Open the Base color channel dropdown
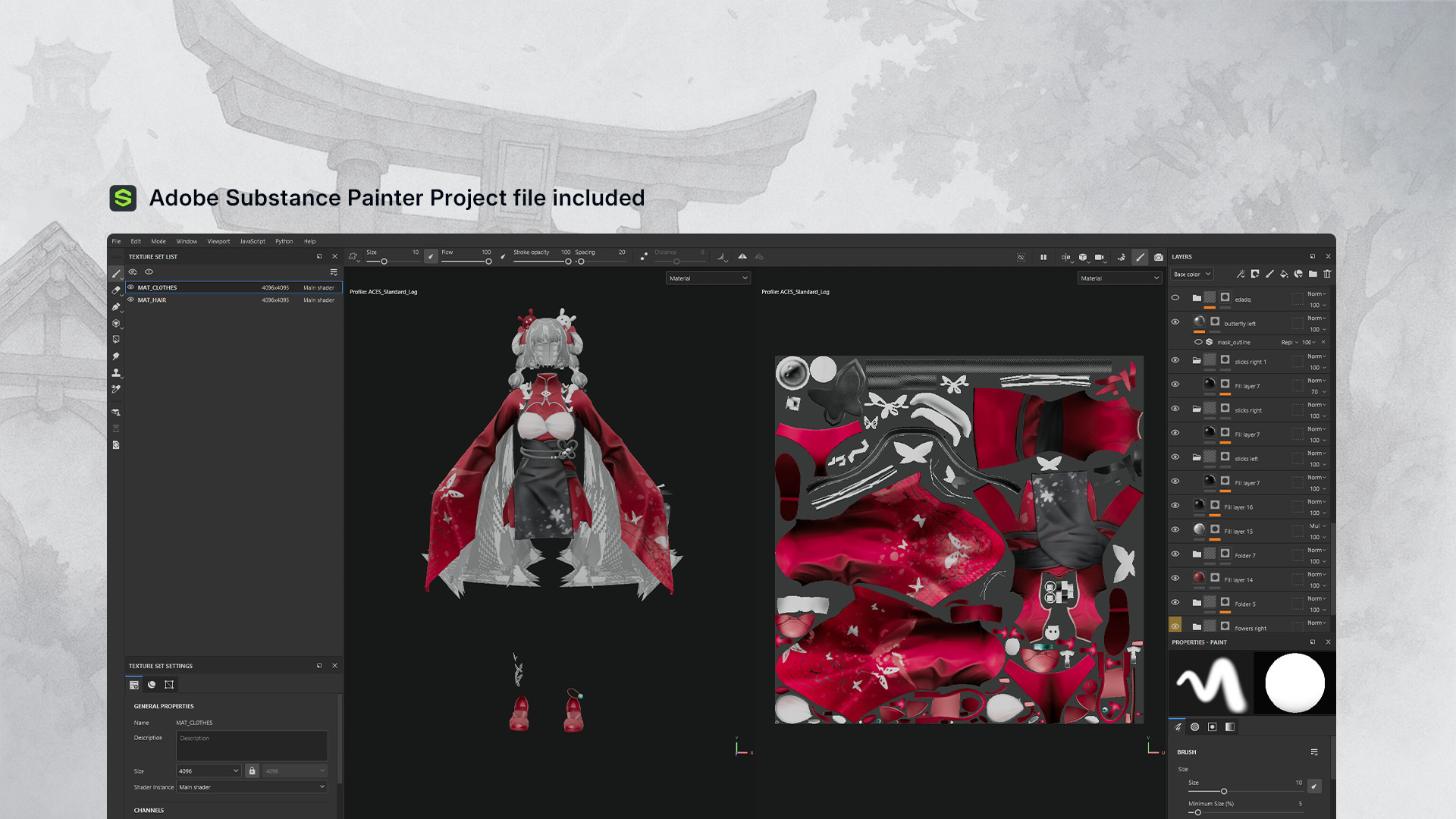This screenshot has width=1456, height=819. coord(1192,275)
